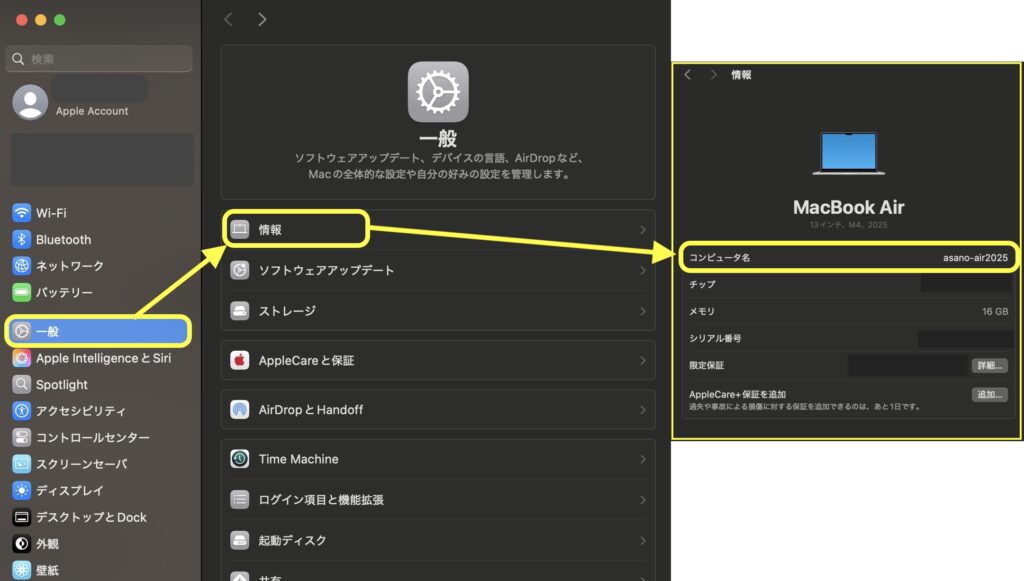
Task: Select Spotlight label in the sidebar
Action: (61, 385)
